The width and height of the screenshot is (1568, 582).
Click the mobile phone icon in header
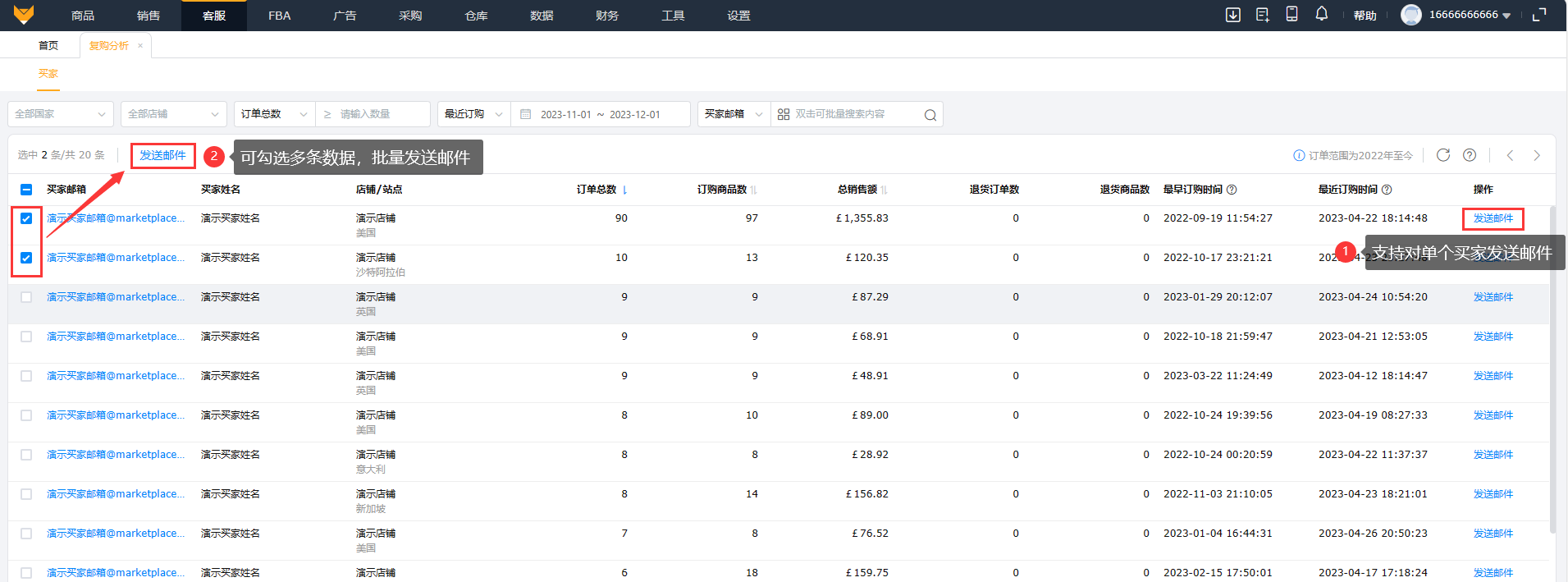1291,15
